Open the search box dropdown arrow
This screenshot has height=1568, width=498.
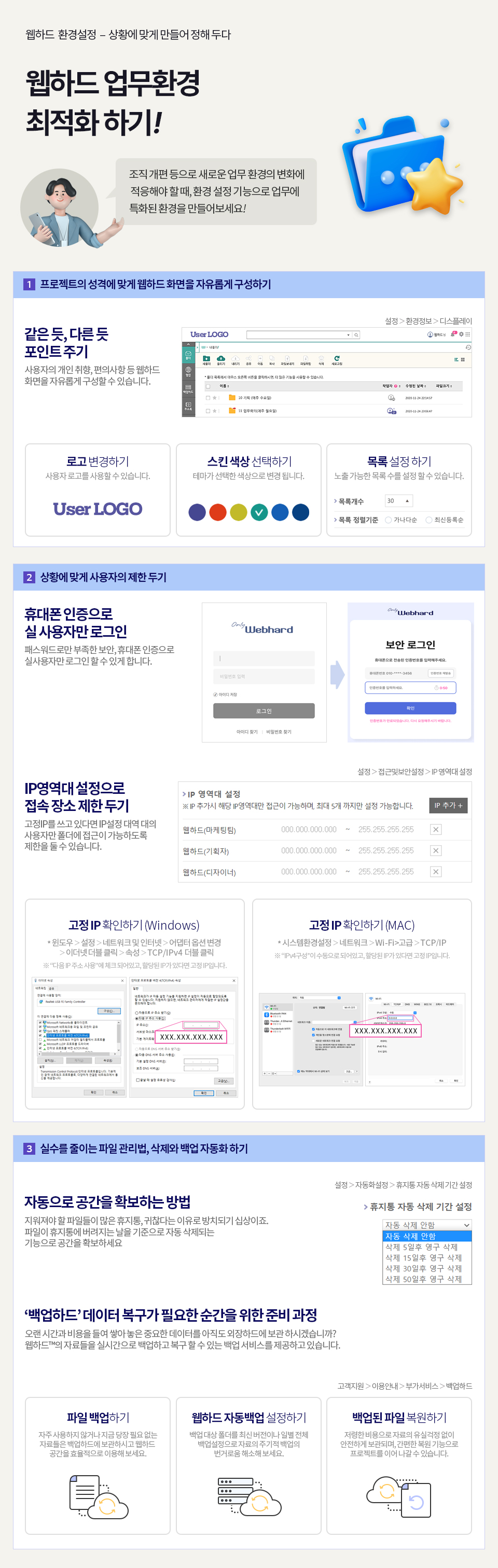click(348, 335)
